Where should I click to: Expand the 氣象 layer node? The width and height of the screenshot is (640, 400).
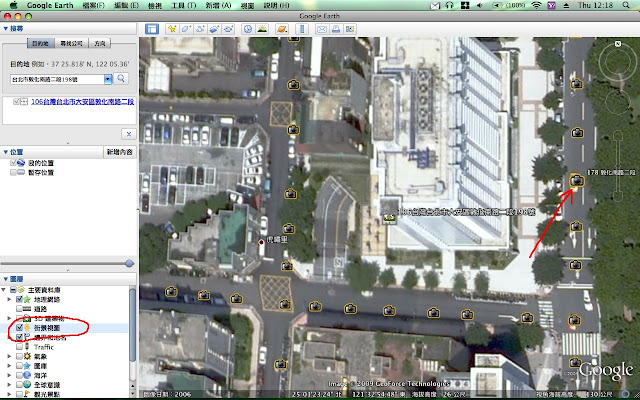(9, 356)
